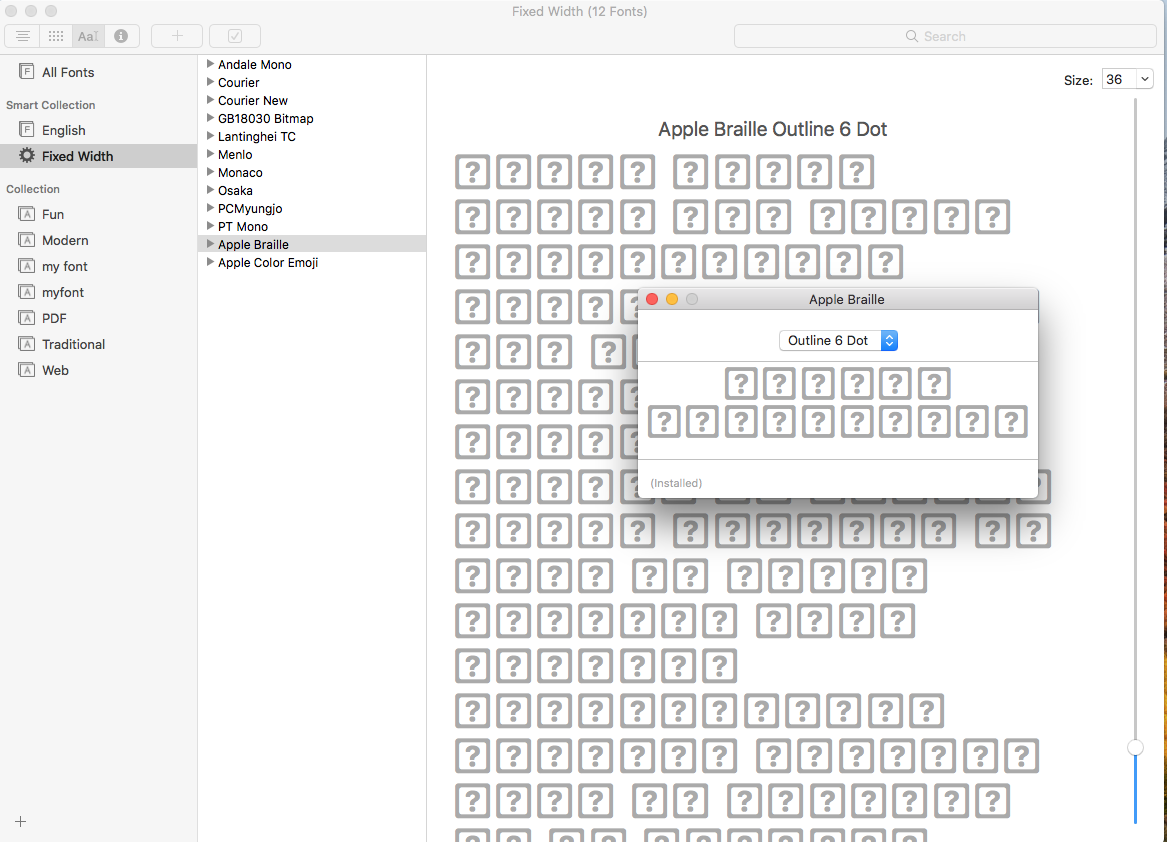Select the Apple Color Emoji row
This screenshot has height=842, width=1167.
(x=312, y=263)
